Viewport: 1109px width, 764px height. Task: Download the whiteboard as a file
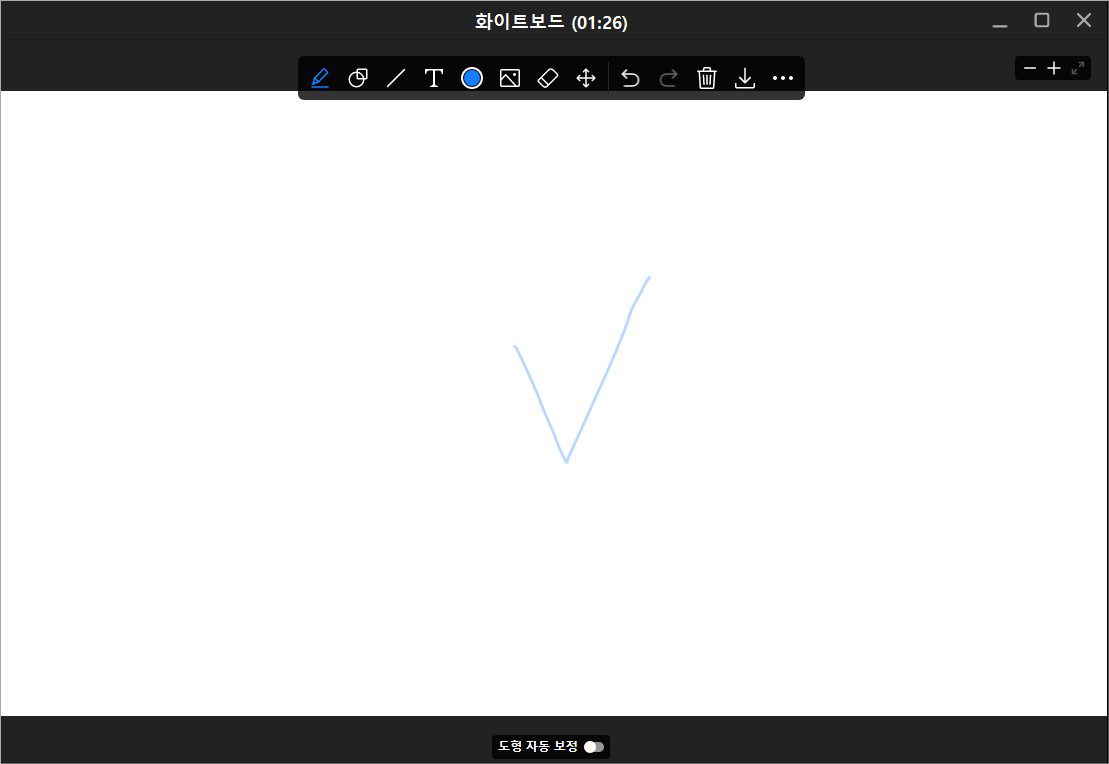click(x=745, y=78)
